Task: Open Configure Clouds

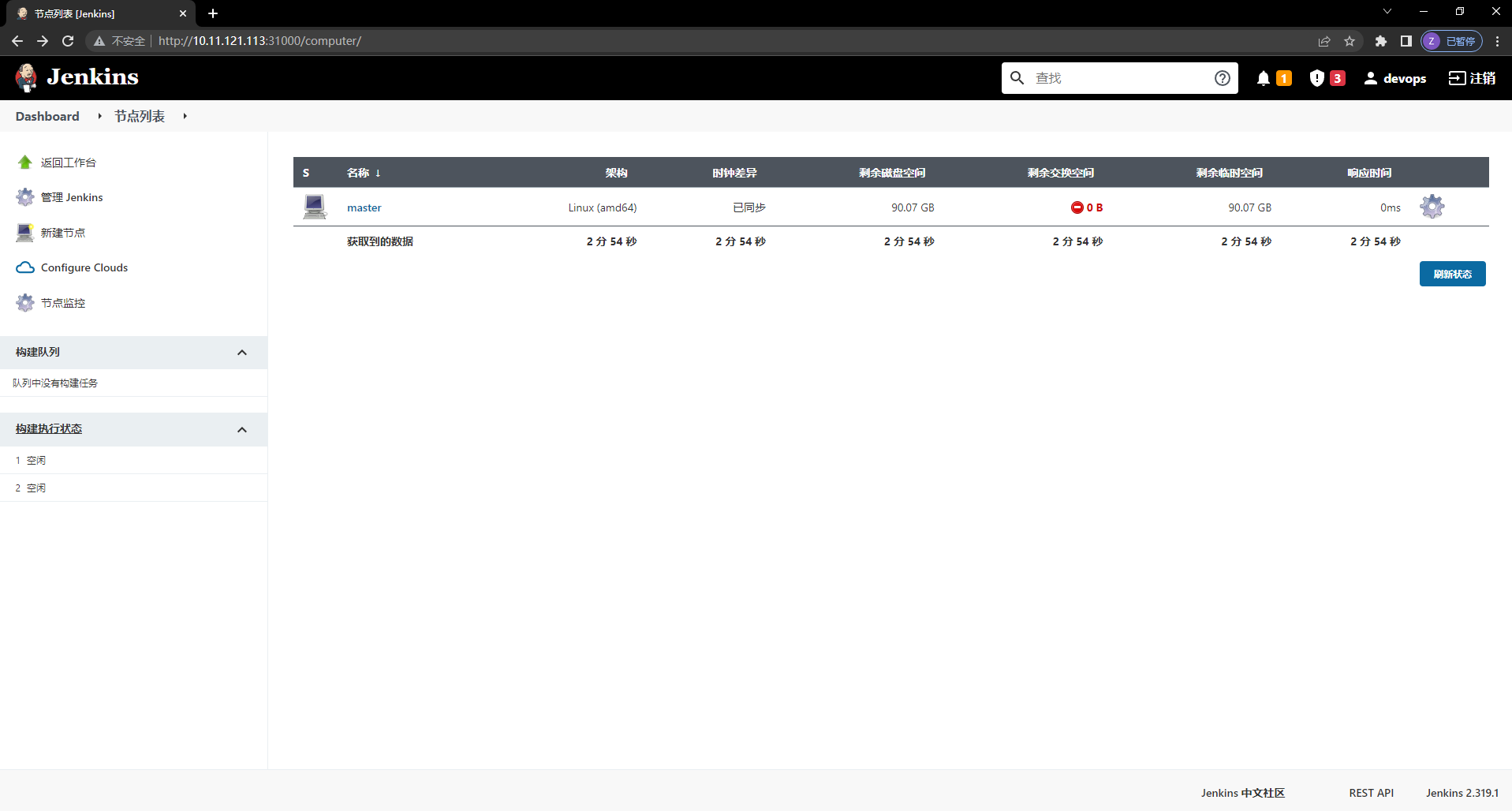Action: pyautogui.click(x=84, y=267)
